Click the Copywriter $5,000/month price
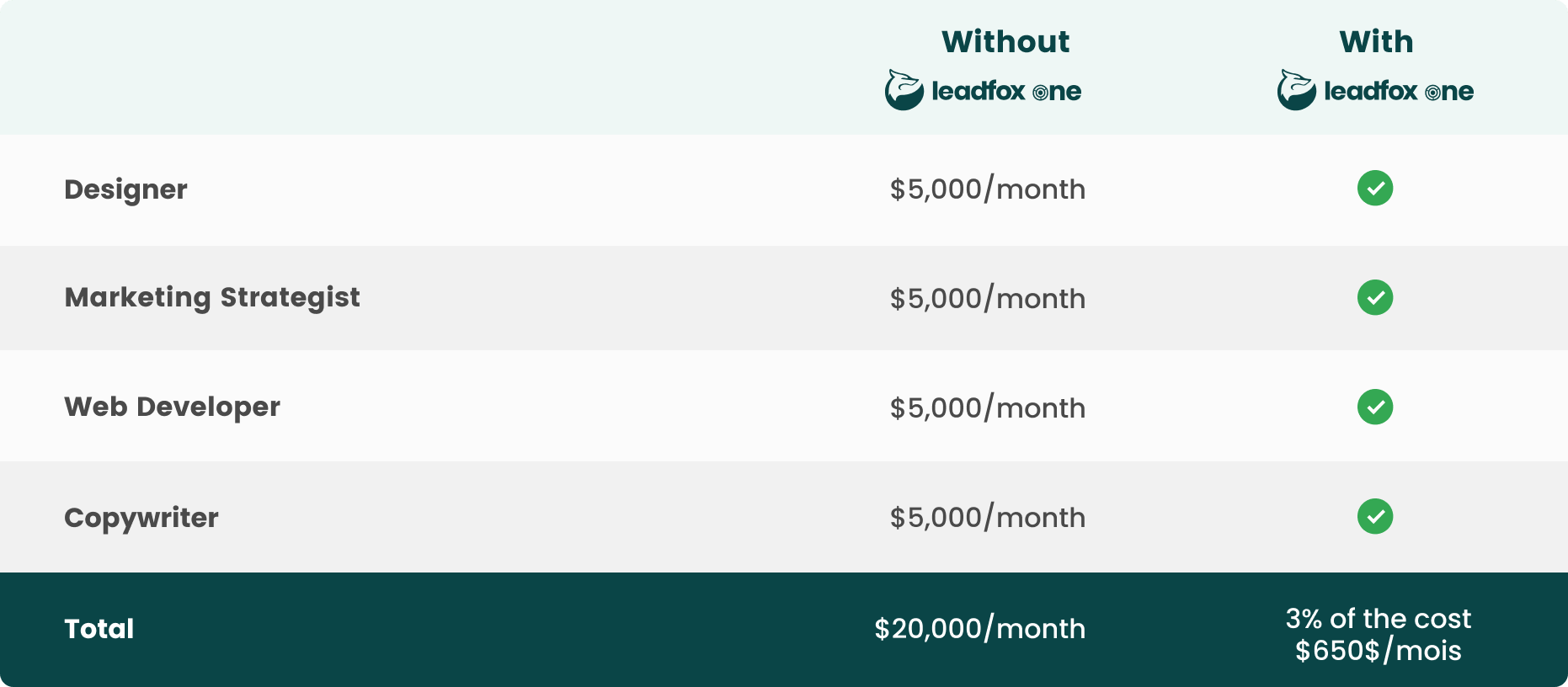Image resolution: width=1568 pixels, height=687 pixels. coord(987,517)
